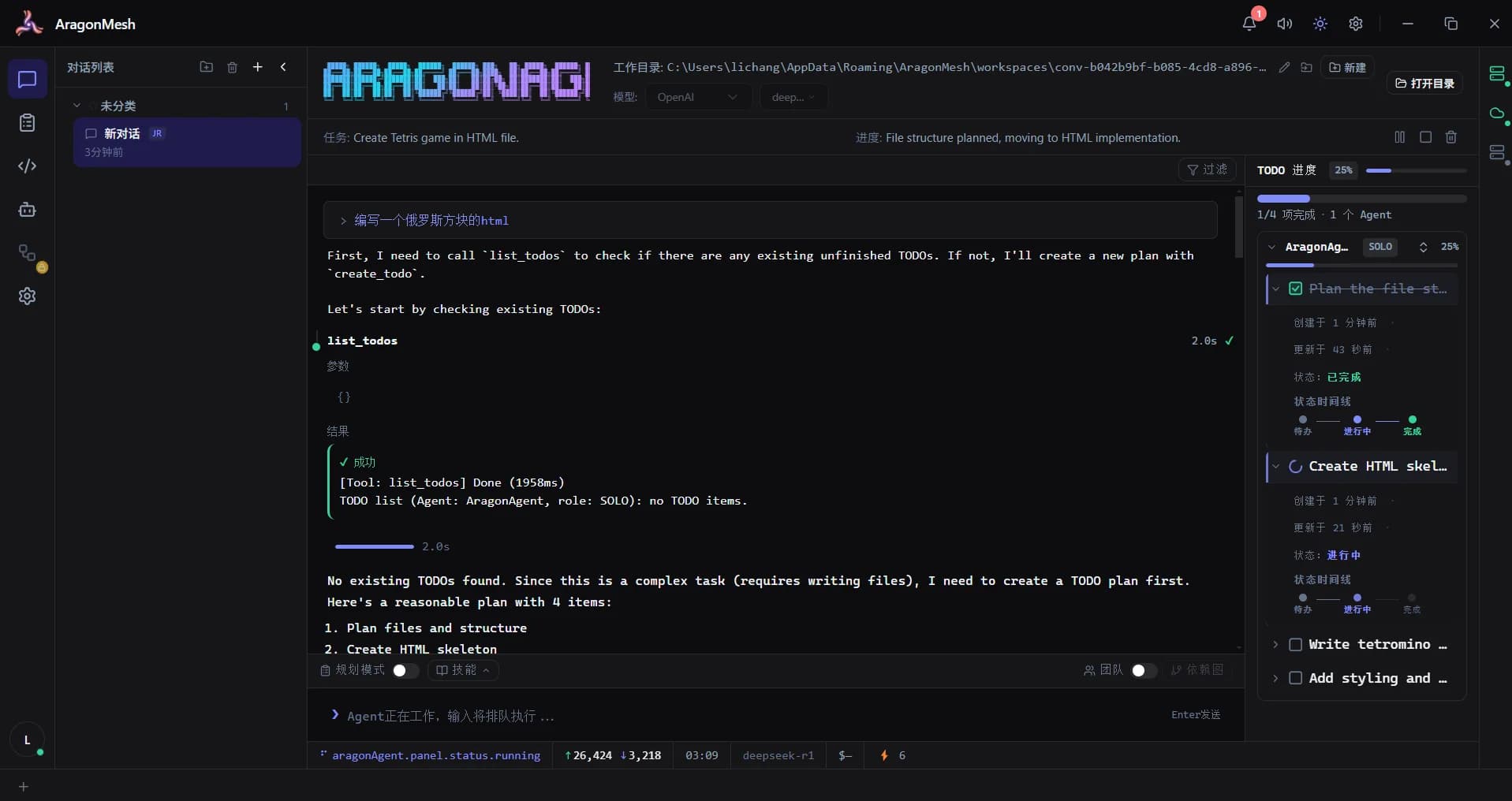This screenshot has height=801, width=1512.
Task: Open settings gear in title bar
Action: coord(1356,24)
